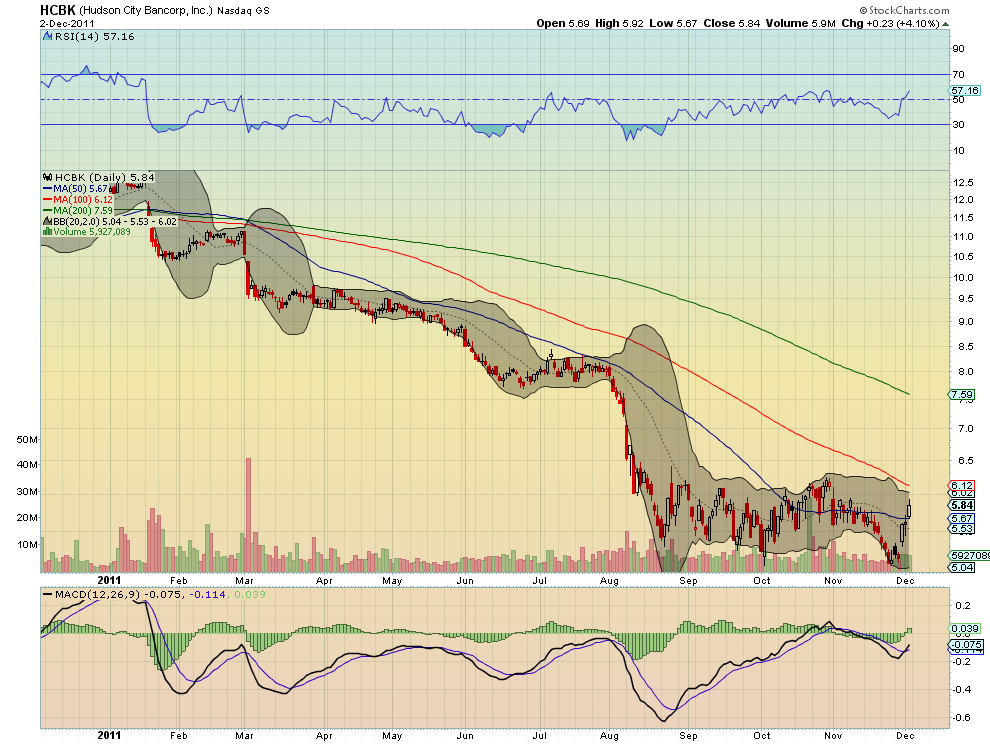
Task: Click the price axis label 10.0
Action: coord(962,278)
